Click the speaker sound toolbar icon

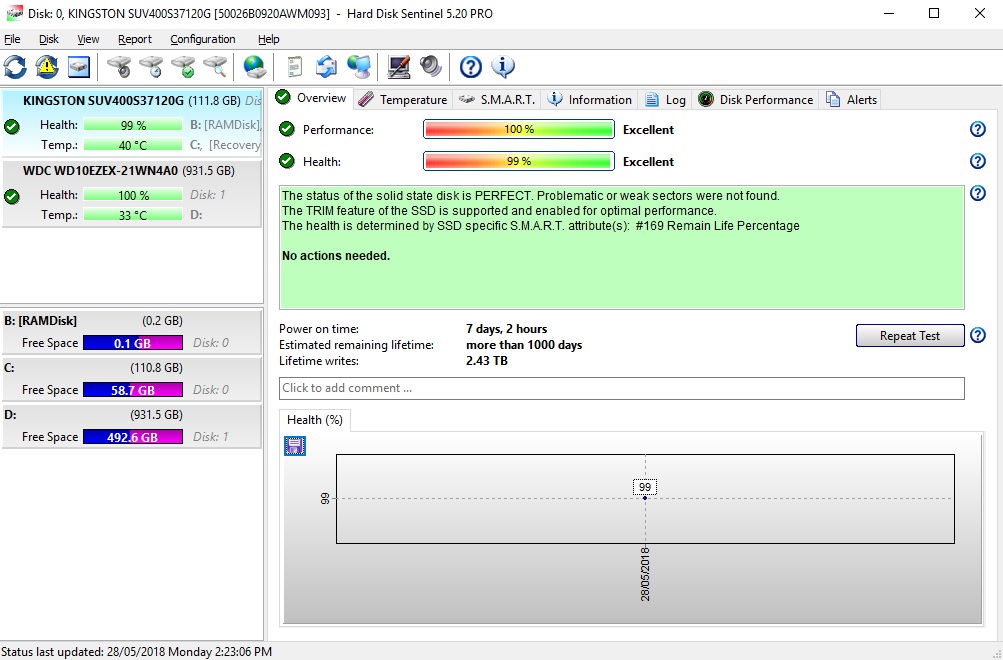430,67
